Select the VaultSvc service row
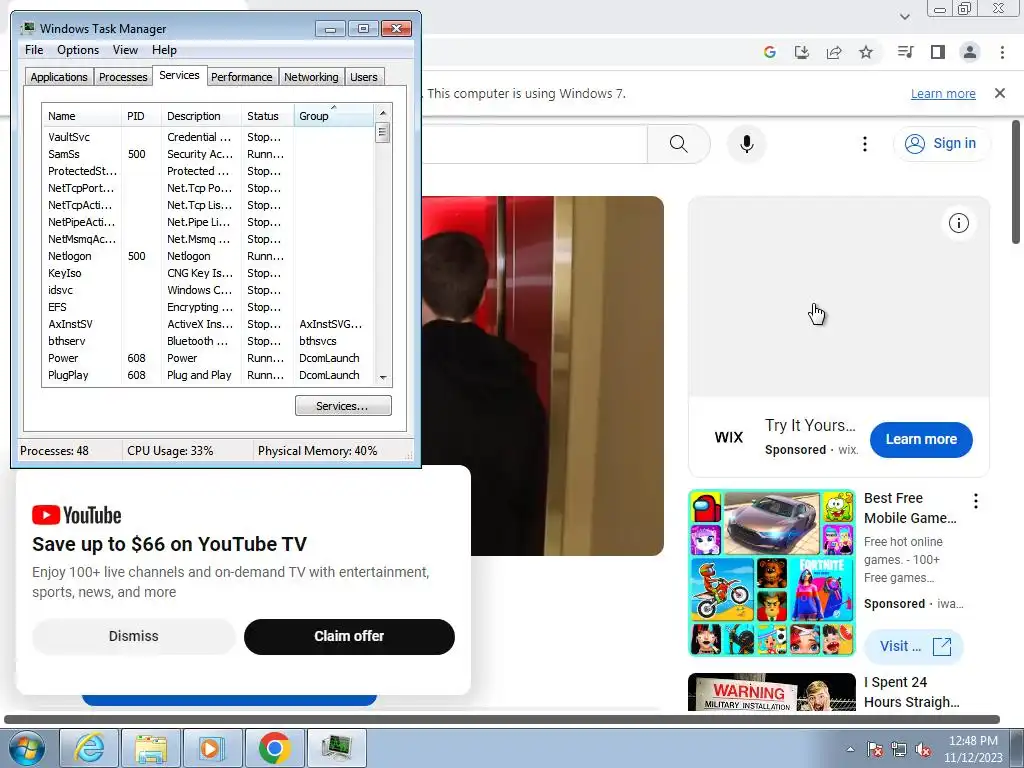 [208, 137]
